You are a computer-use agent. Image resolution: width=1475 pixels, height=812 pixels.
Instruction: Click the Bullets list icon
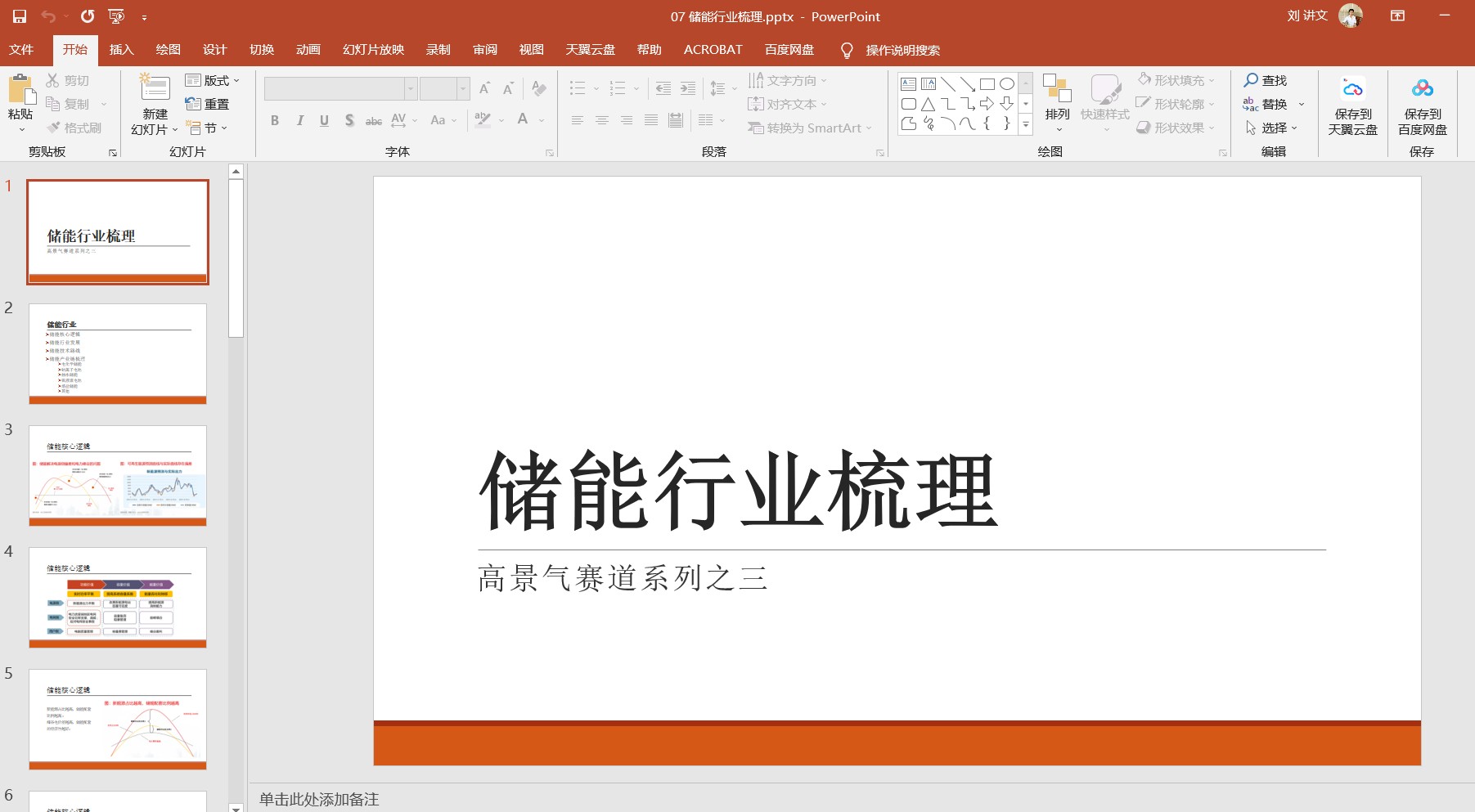578,88
